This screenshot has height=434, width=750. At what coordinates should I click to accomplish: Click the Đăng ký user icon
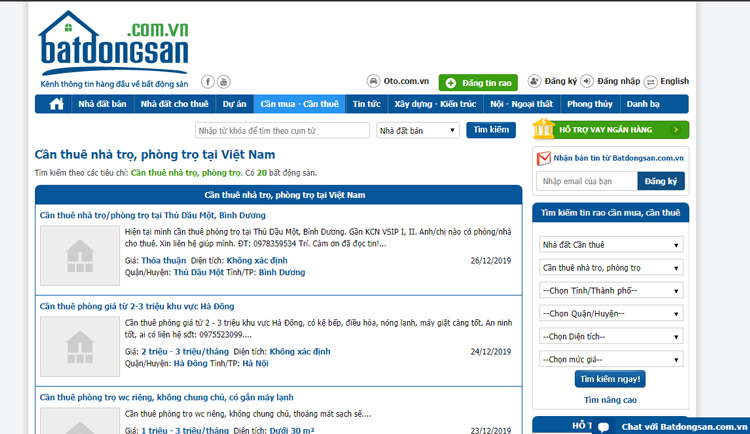534,81
